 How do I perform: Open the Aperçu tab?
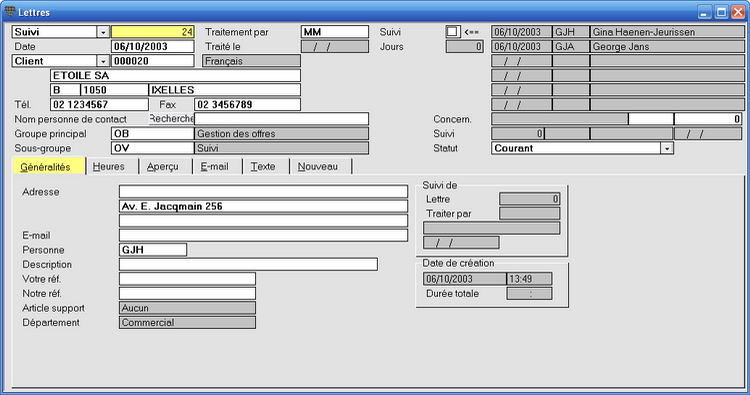163,167
